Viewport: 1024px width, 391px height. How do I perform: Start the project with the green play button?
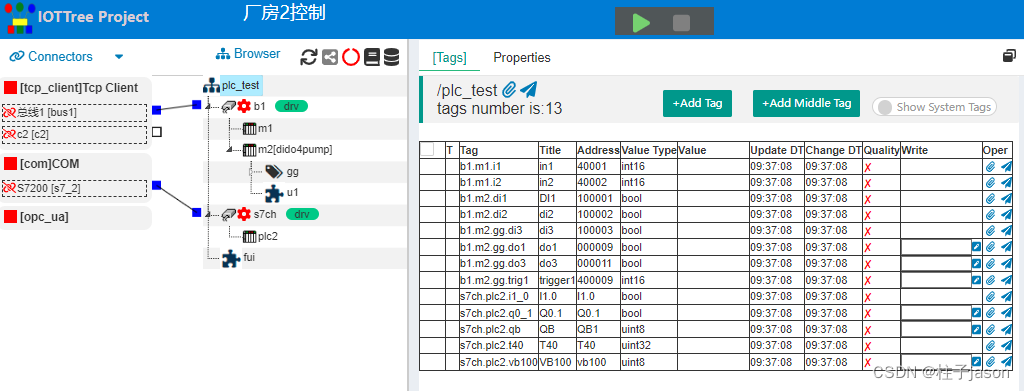[641, 23]
